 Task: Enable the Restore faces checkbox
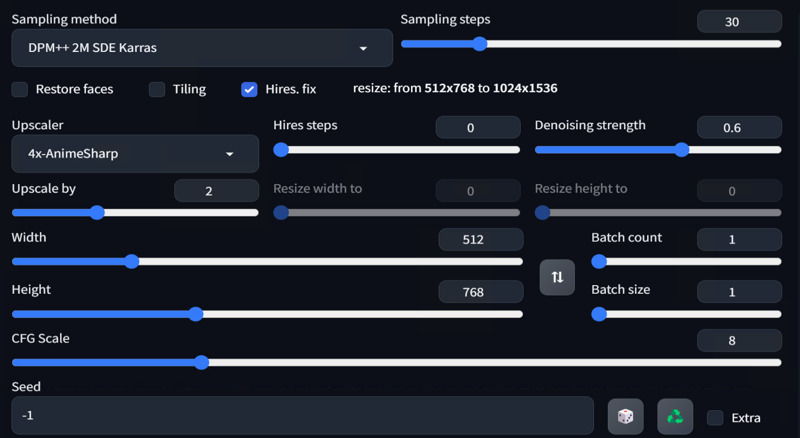click(x=20, y=89)
